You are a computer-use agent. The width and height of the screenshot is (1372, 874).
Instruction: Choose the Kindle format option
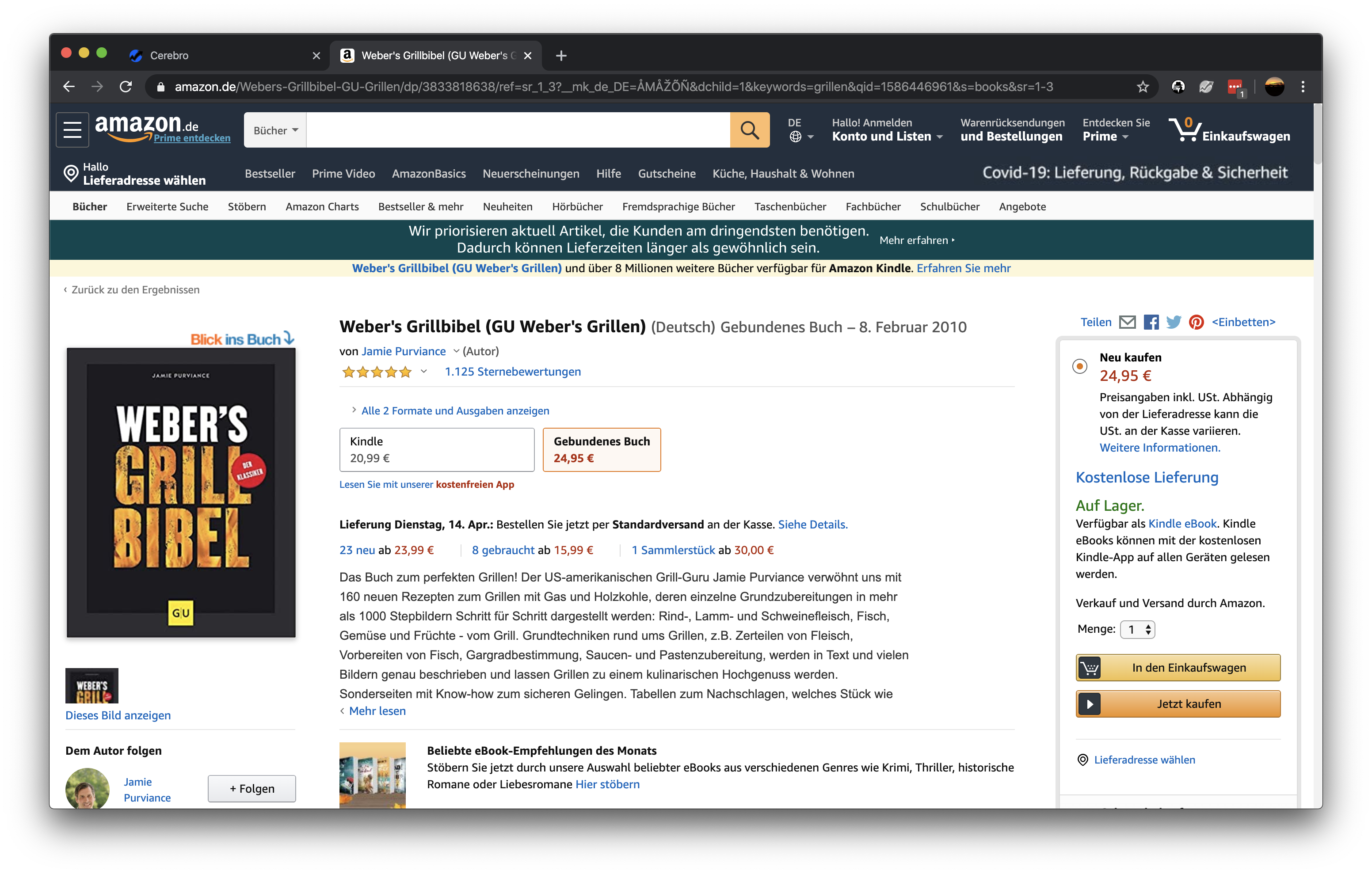point(436,449)
